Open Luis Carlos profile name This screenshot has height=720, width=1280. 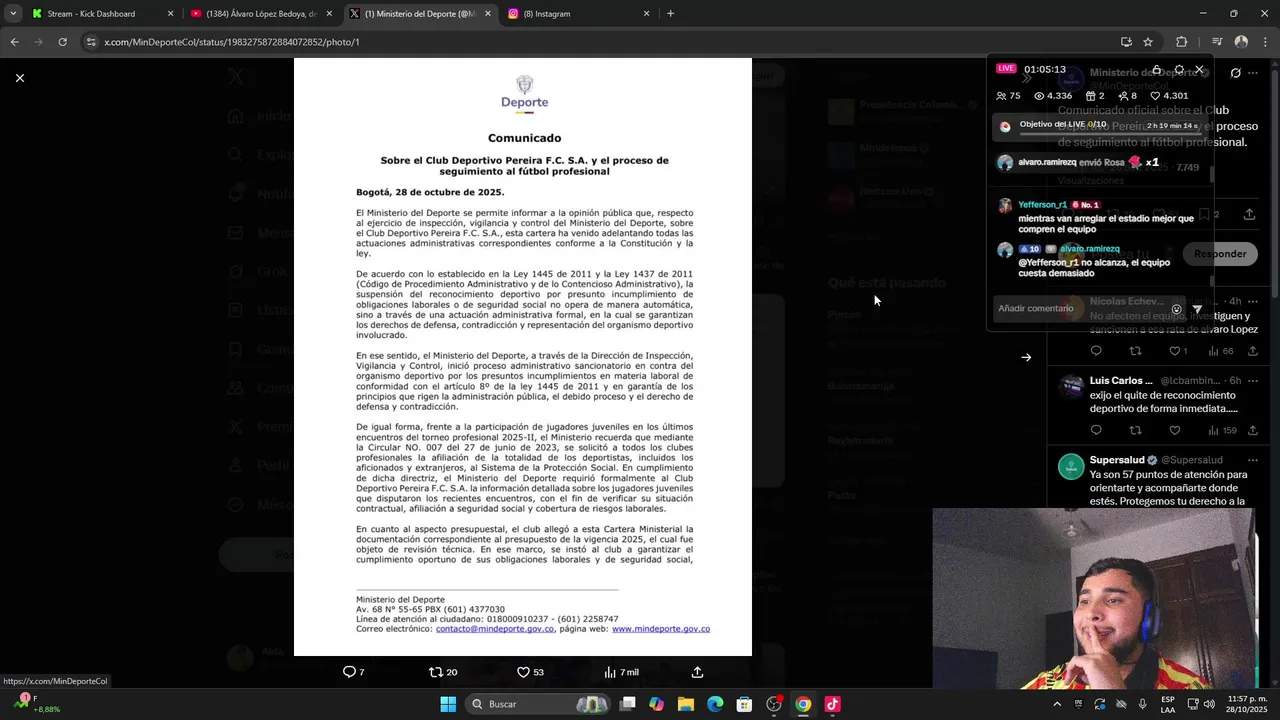coord(1121,381)
